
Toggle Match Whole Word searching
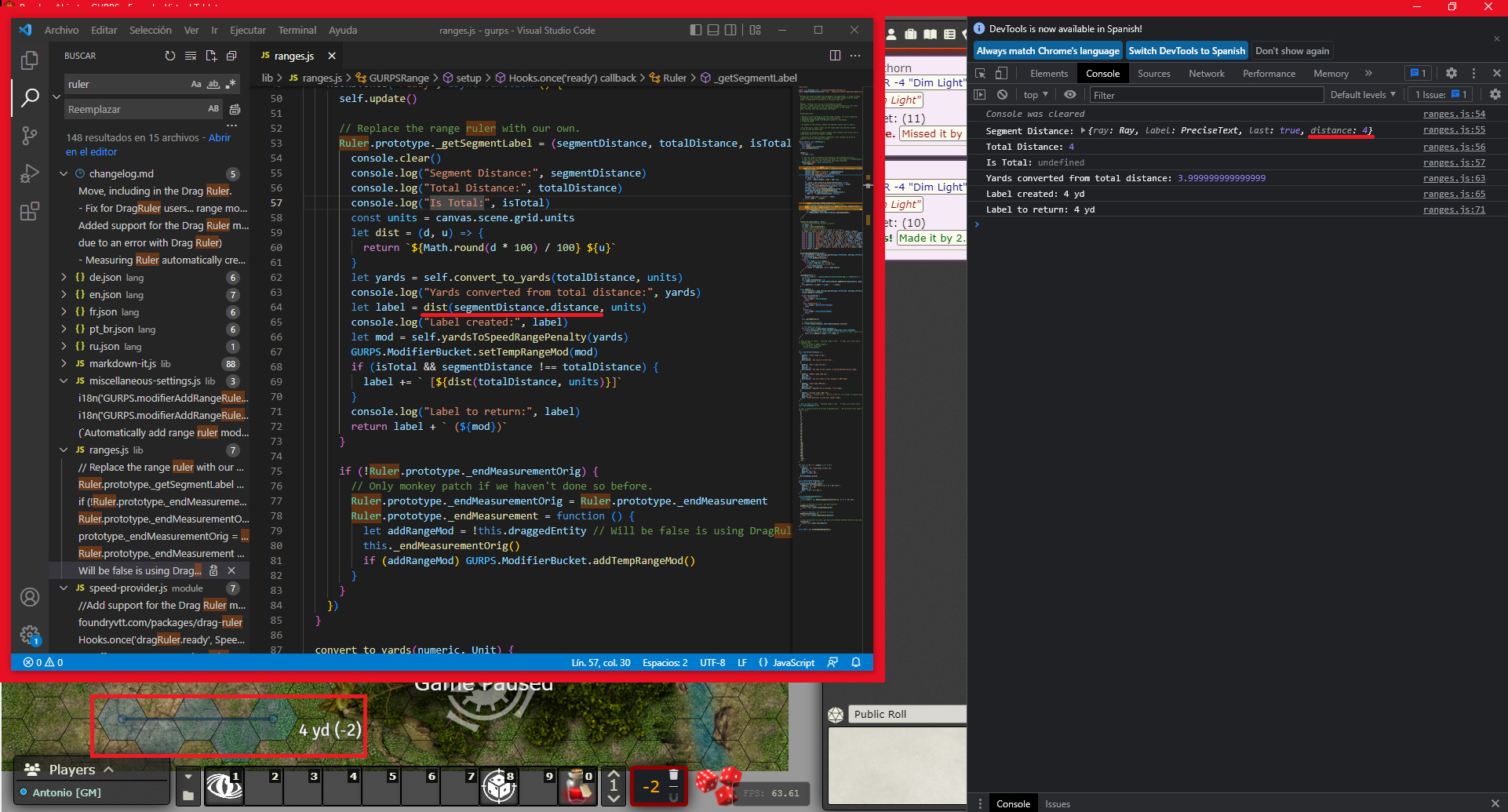(x=213, y=84)
